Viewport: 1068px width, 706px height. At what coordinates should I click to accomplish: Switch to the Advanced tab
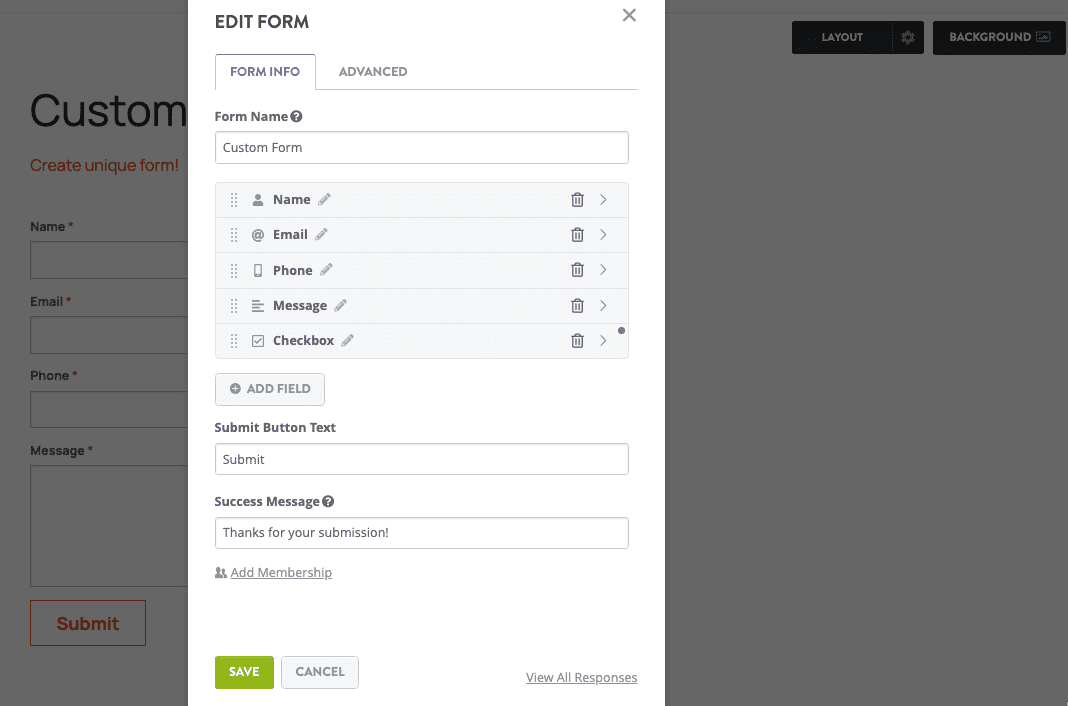tap(373, 72)
